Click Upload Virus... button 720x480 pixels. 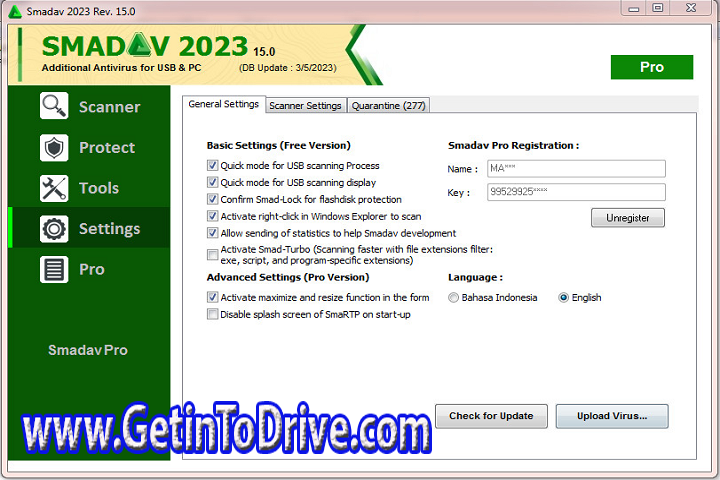tap(612, 416)
